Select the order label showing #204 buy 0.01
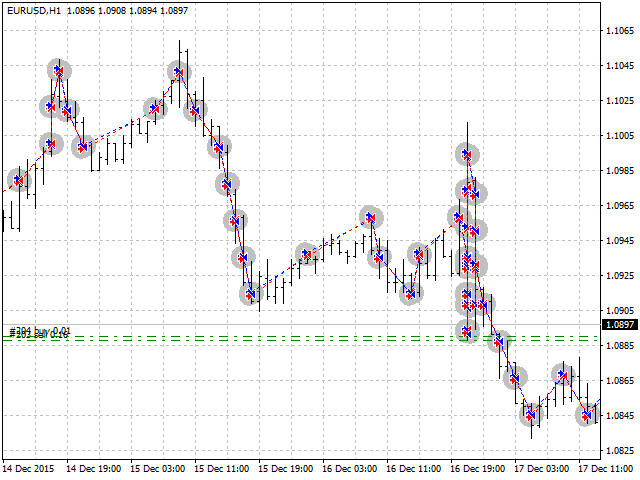Image resolution: width=640 pixels, height=480 pixels. coord(40,330)
